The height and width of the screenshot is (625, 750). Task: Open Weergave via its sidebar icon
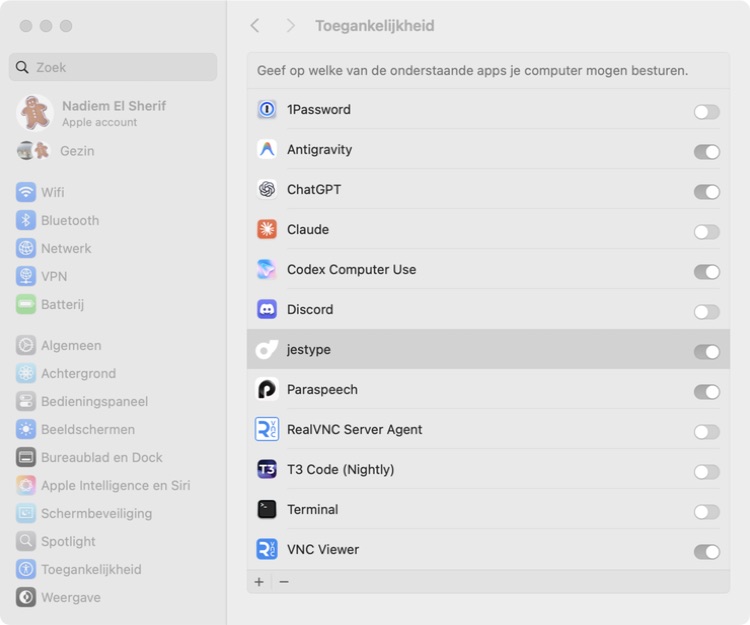(x=26, y=597)
